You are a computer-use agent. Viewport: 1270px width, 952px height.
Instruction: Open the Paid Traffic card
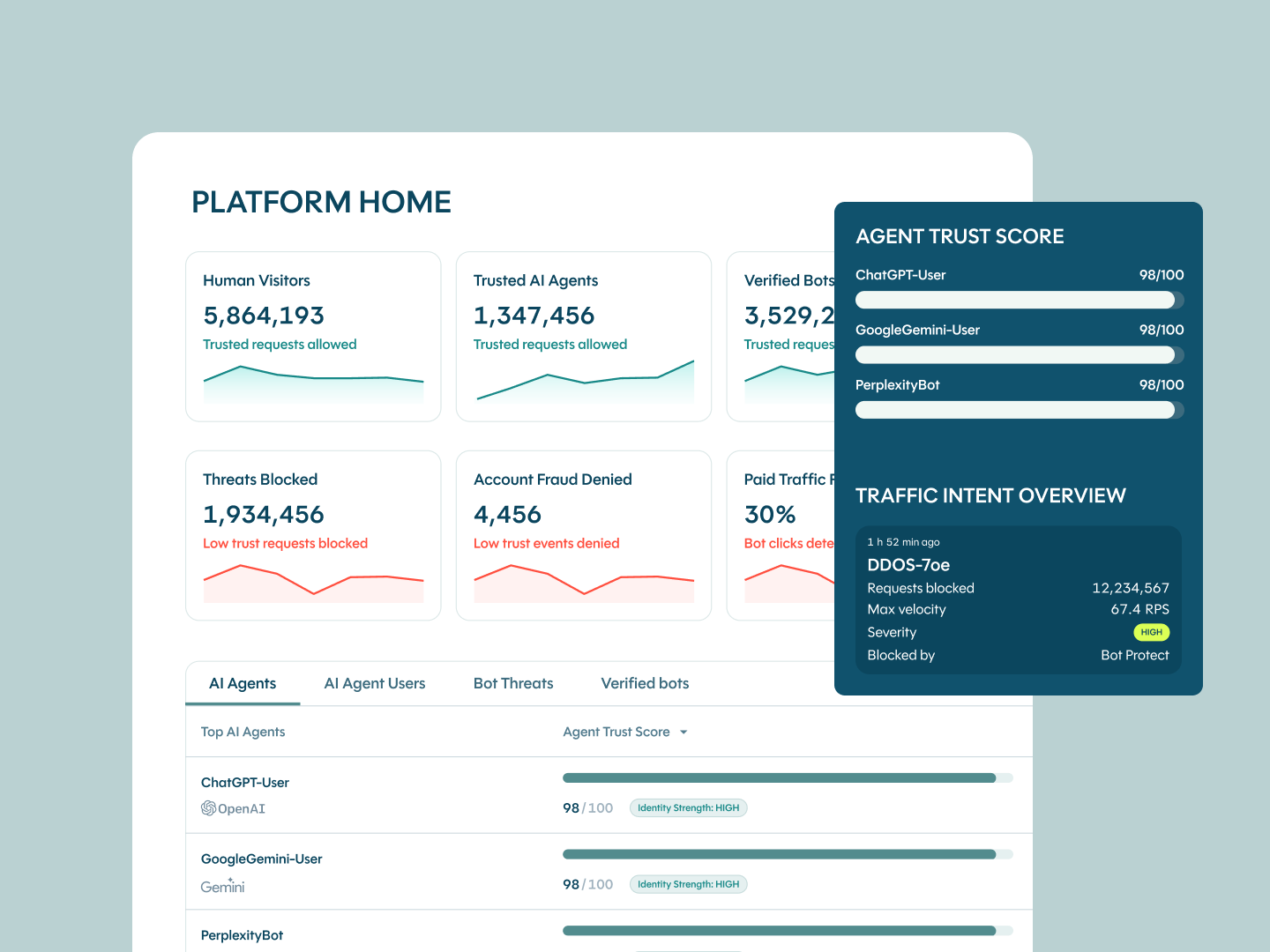pos(781,536)
